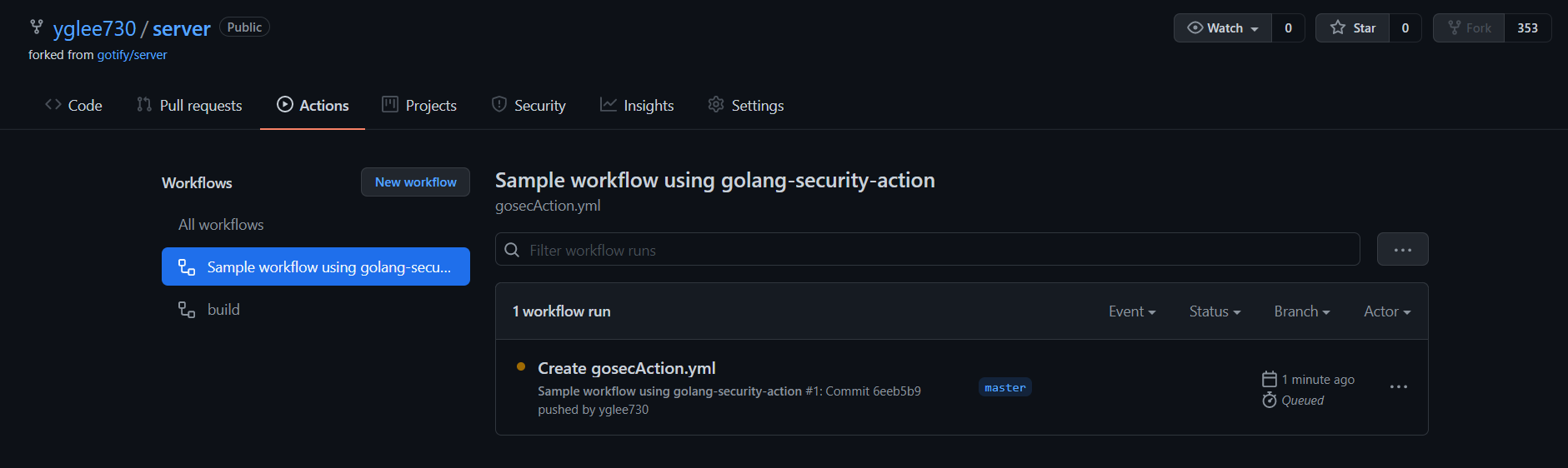Screen dimensions: 1568x468
Task: Click the calendar icon by 1 minute ago
Action: pyautogui.click(x=1270, y=379)
